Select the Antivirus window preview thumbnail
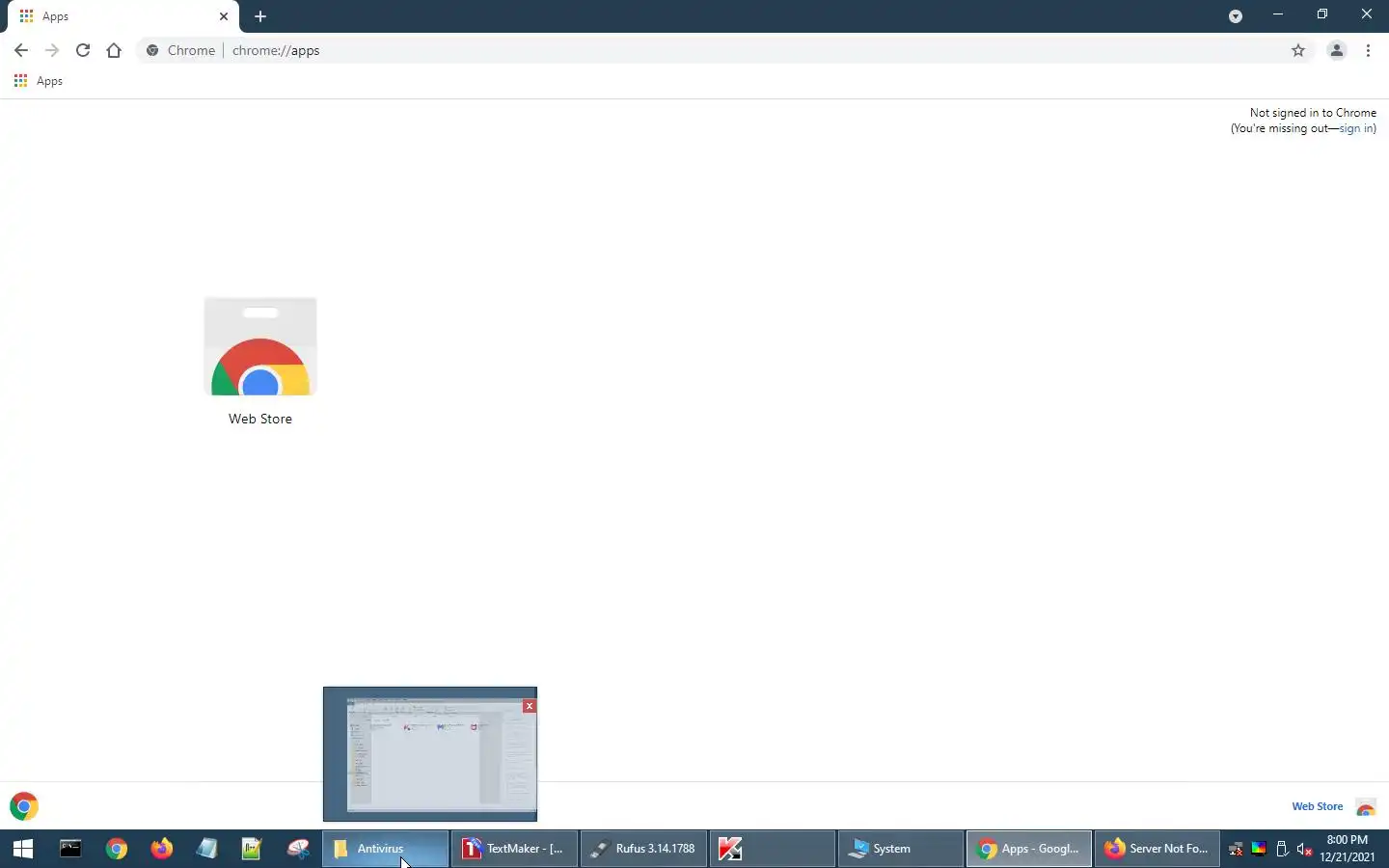 (x=430, y=754)
